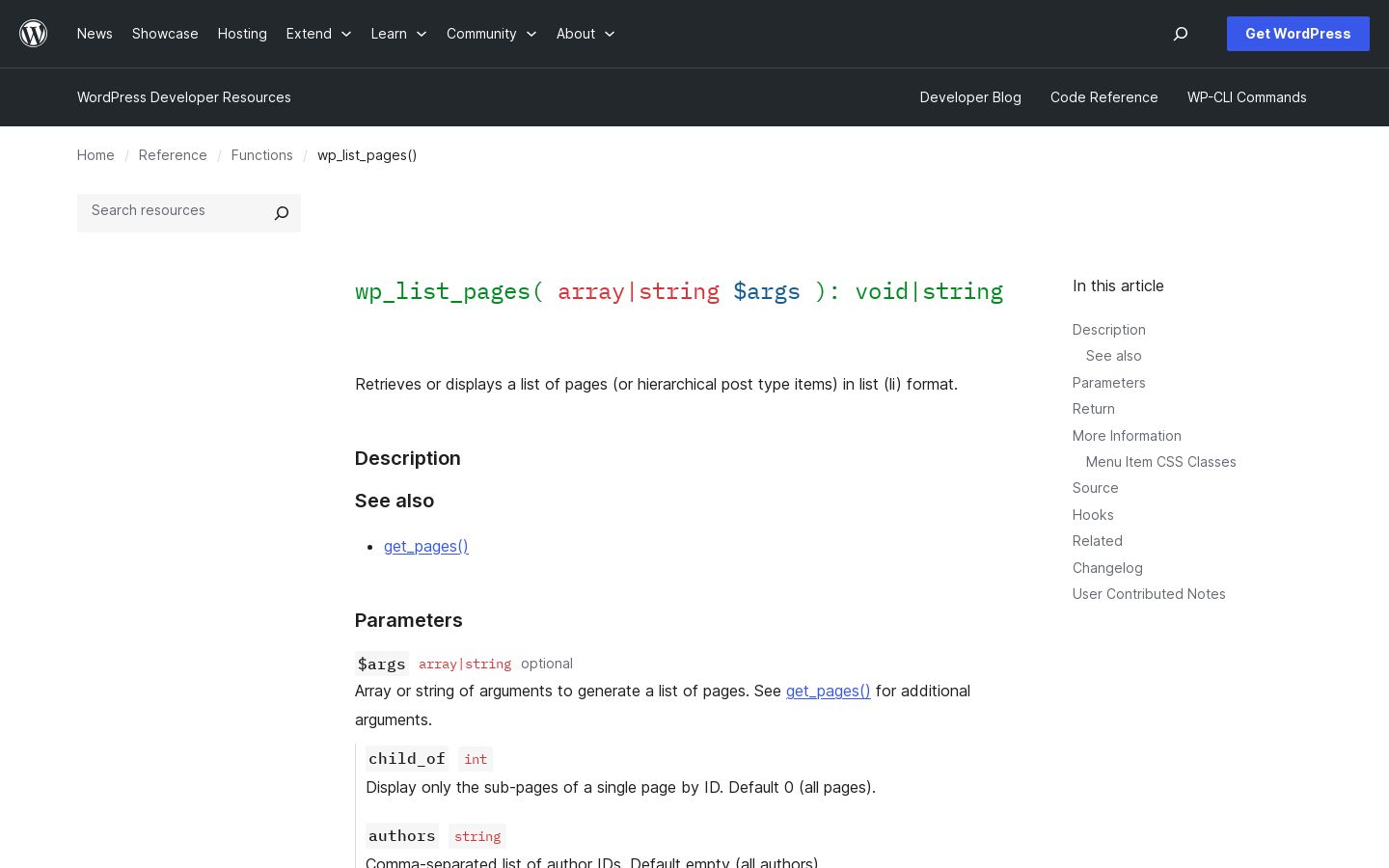Image resolution: width=1389 pixels, height=868 pixels.
Task: Jump to Menu Item CSS Classes
Action: [1161, 462]
